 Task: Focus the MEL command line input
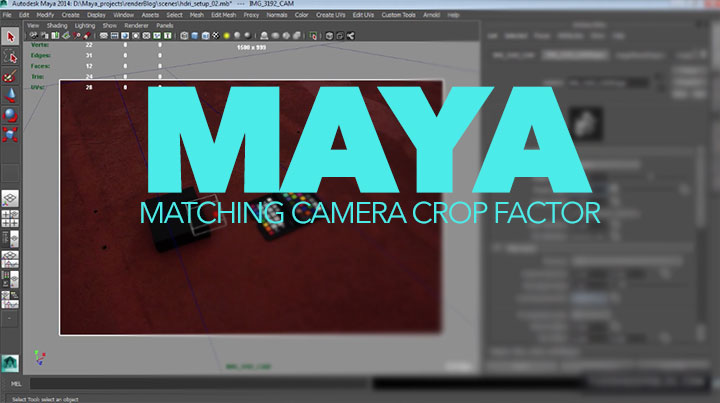click(x=200, y=384)
